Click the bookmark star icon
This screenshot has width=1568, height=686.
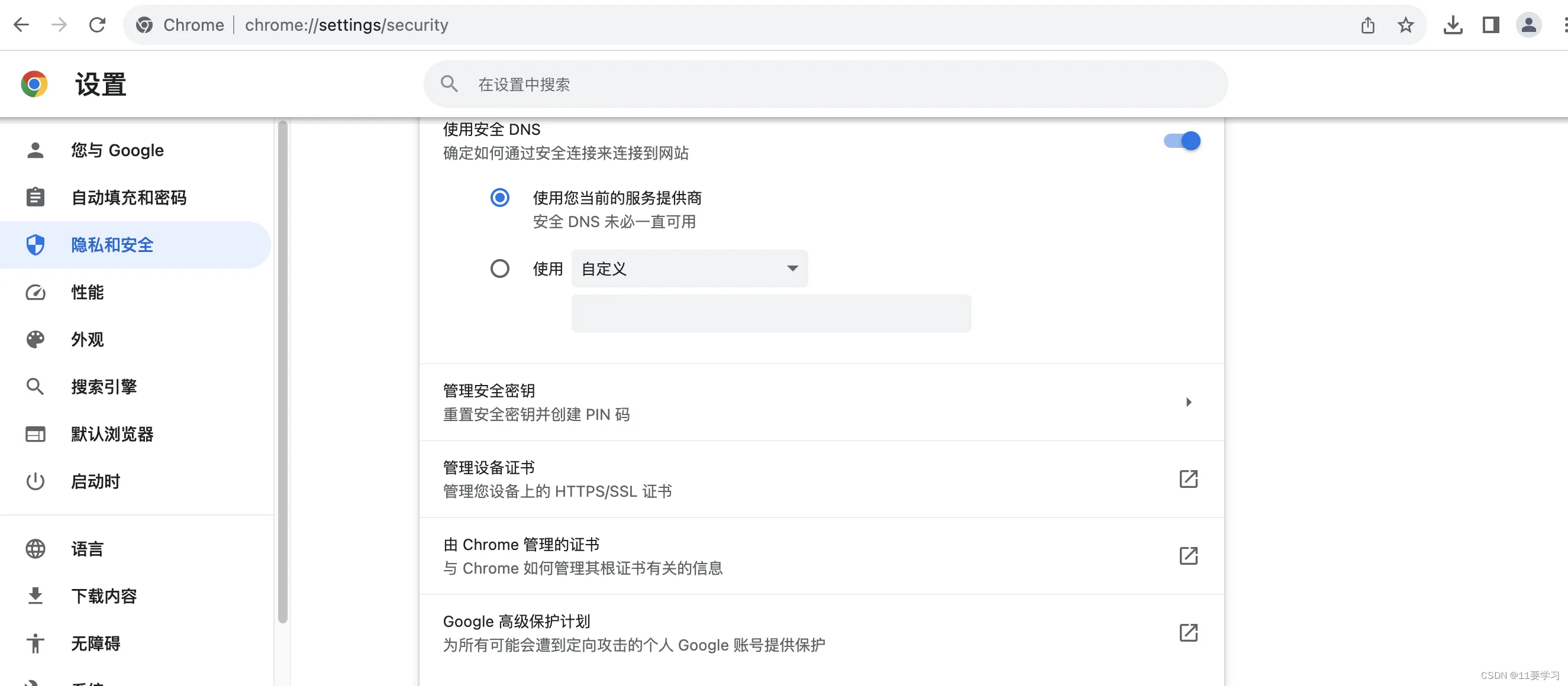[x=1405, y=25]
